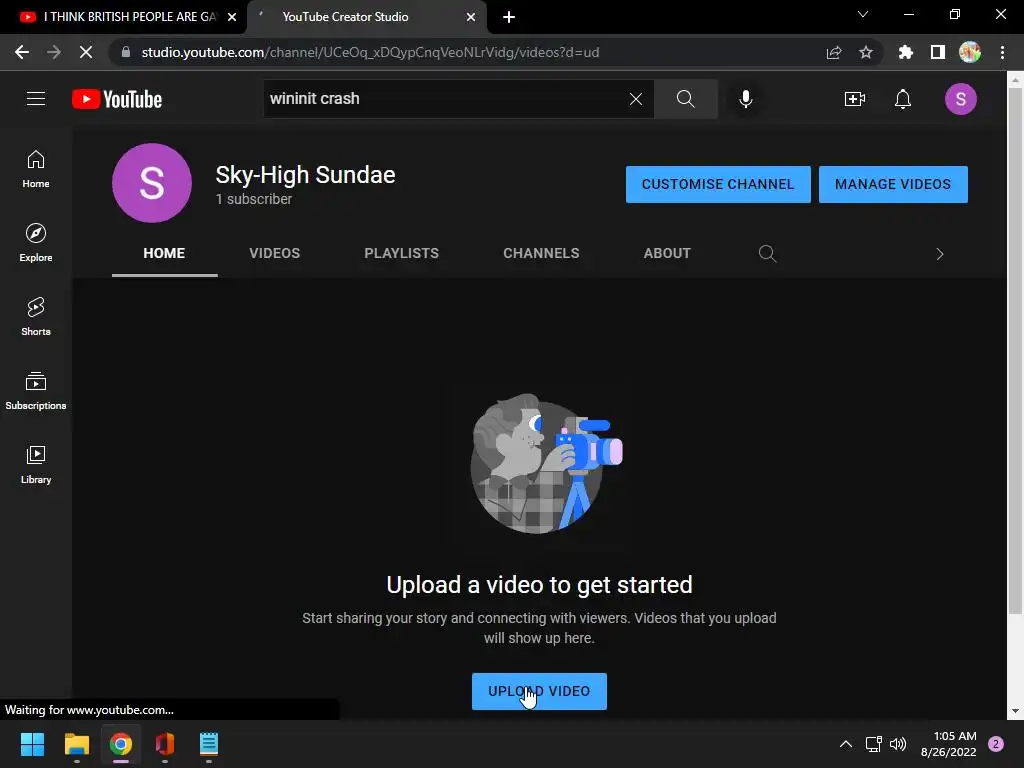
Task: Click the 1 subscriber text
Action: tap(253, 199)
